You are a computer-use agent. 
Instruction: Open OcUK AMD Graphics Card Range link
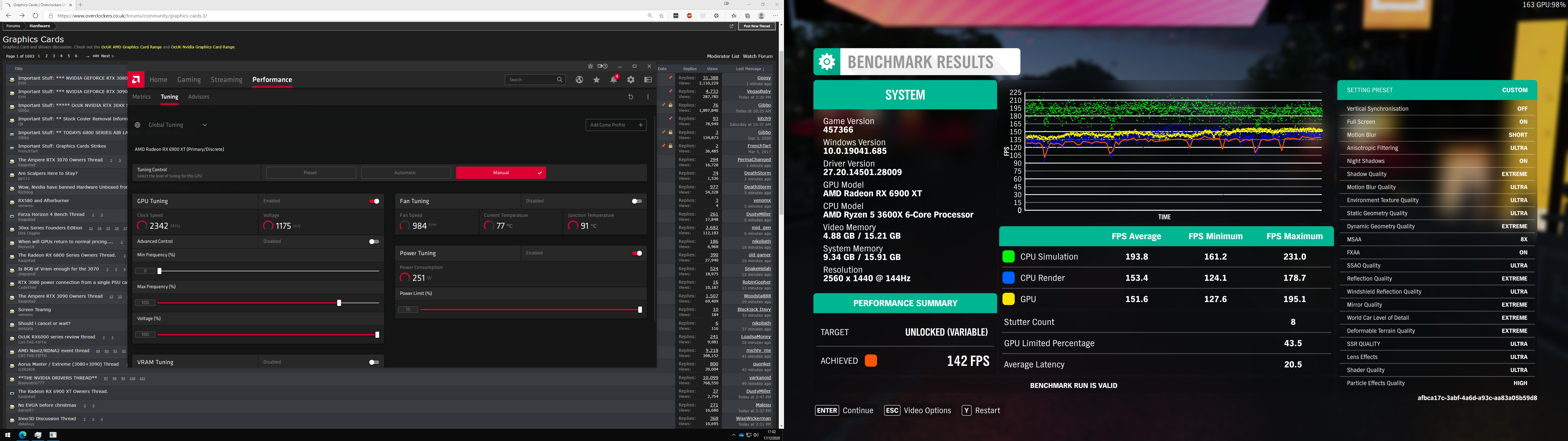point(131,47)
